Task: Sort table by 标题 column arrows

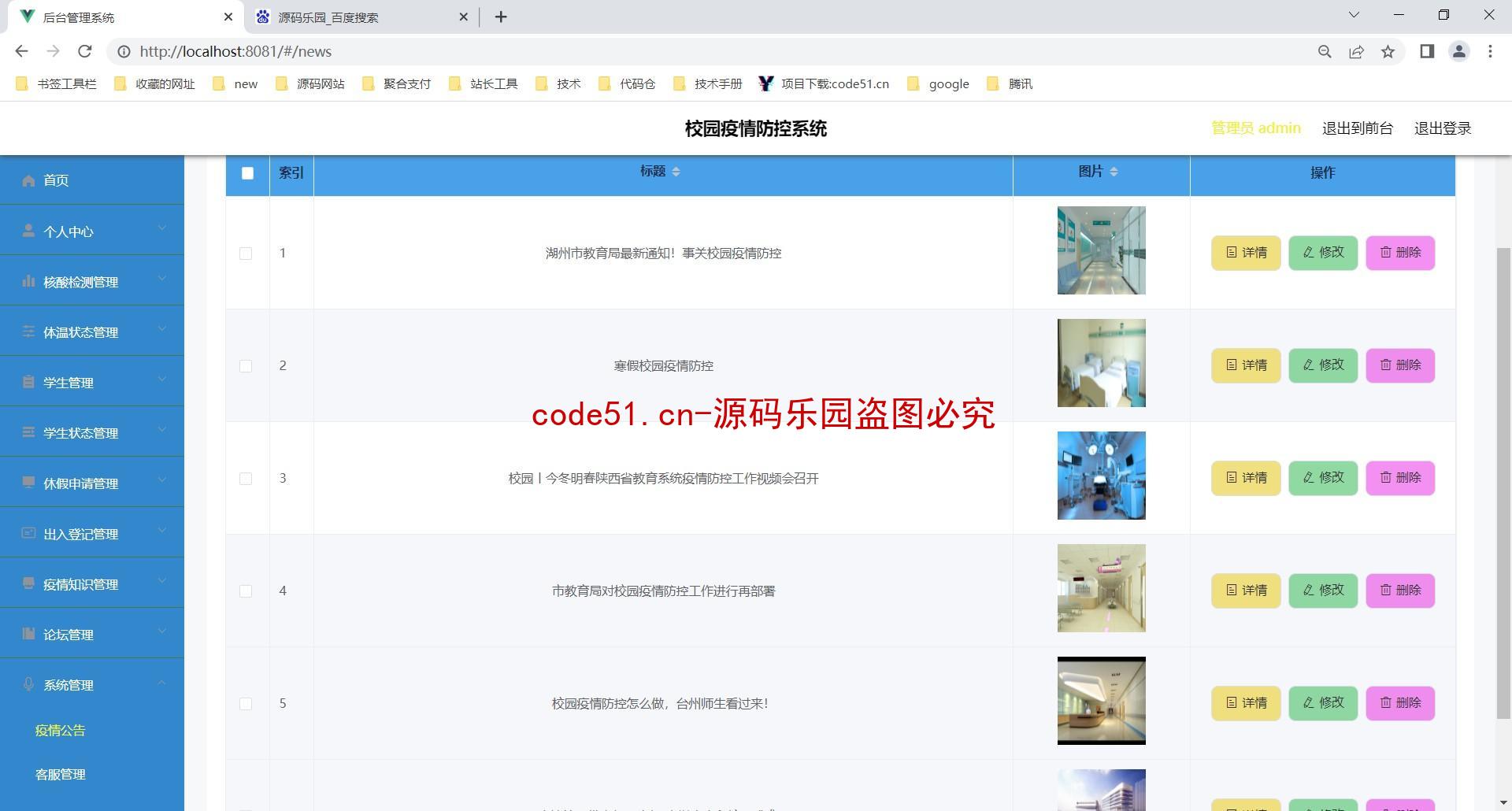Action: [676, 172]
